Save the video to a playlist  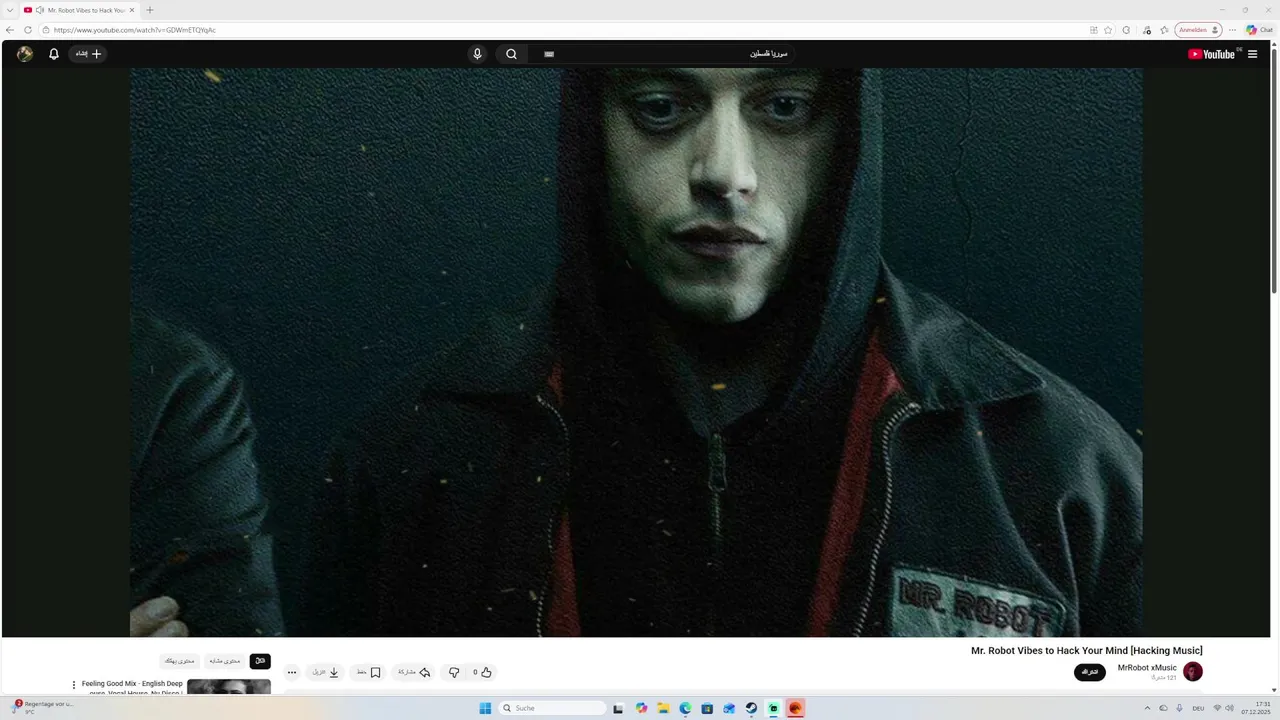369,672
